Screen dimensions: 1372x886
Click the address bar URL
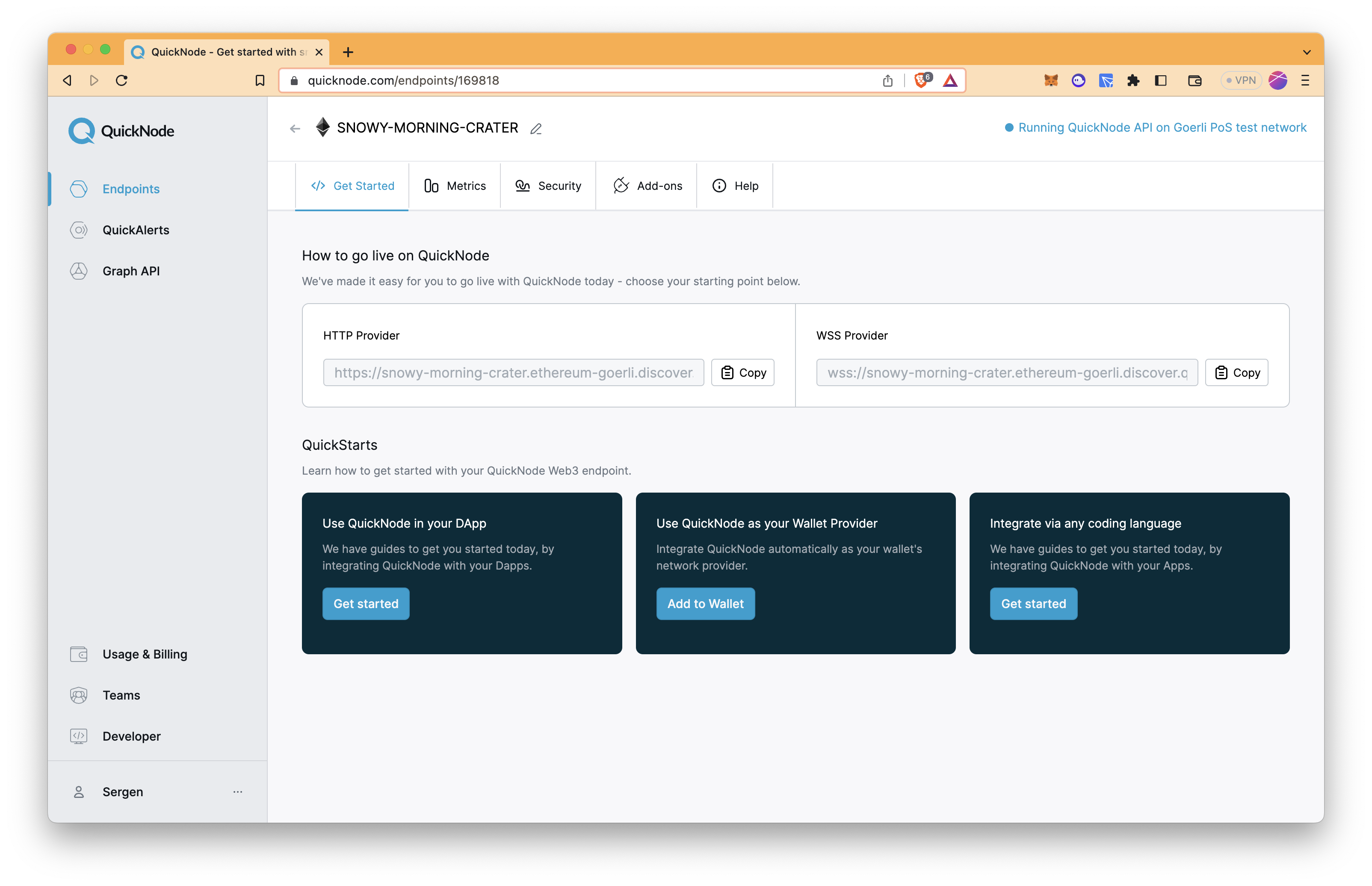(x=403, y=80)
